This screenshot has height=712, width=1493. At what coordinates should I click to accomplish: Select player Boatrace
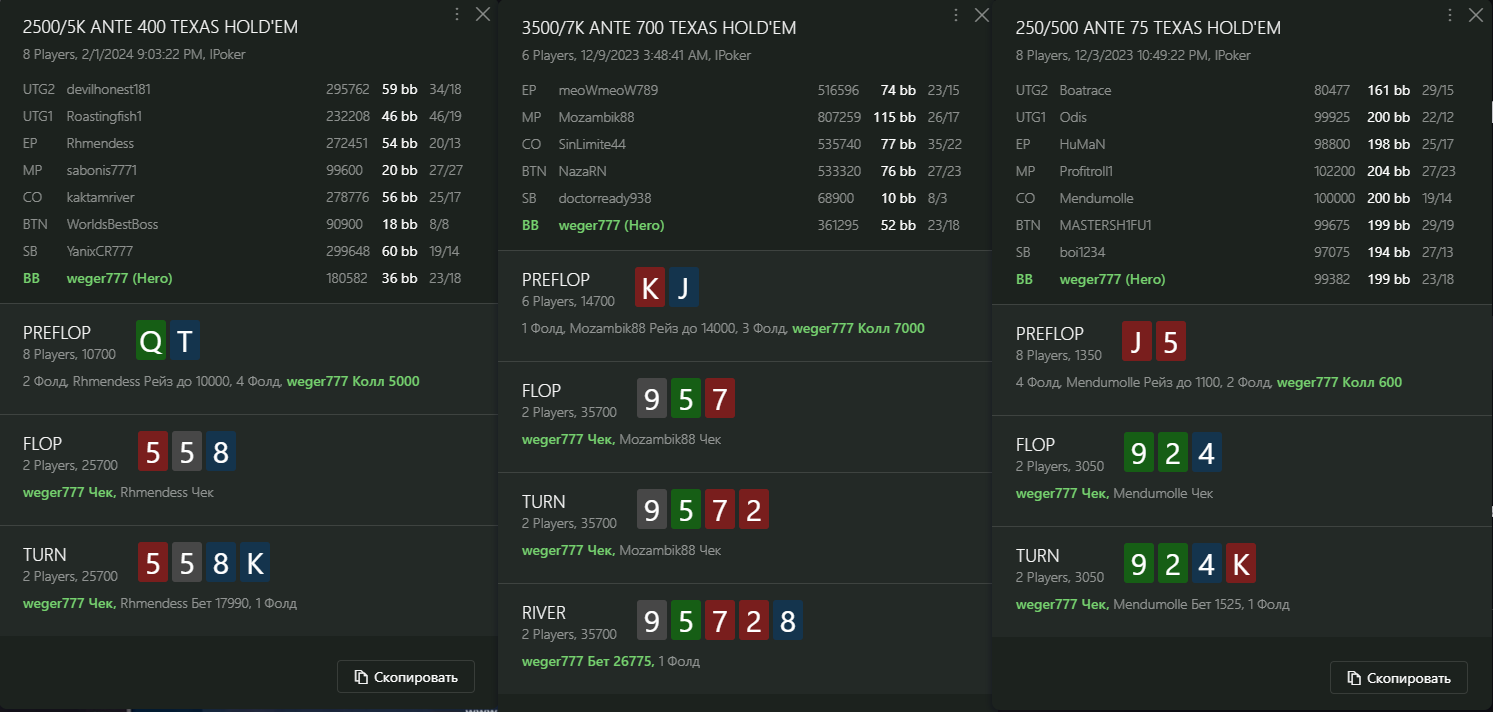(1085, 90)
